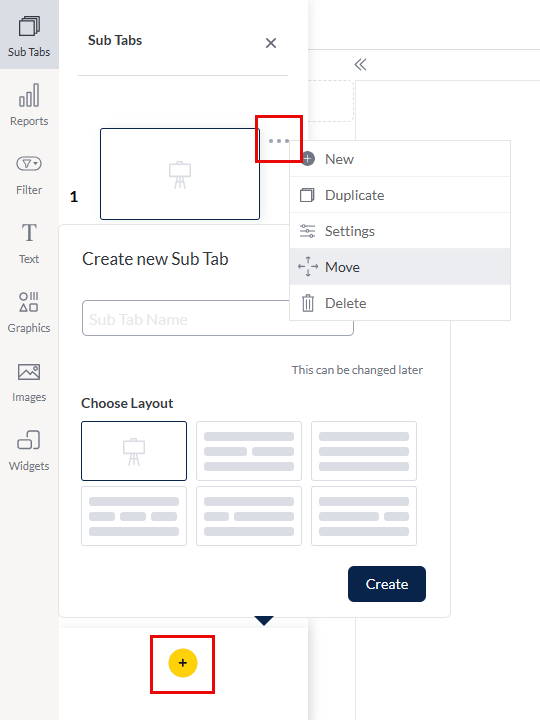This screenshot has height=720, width=540.
Task: Select the blank canvas layout option
Action: point(134,451)
